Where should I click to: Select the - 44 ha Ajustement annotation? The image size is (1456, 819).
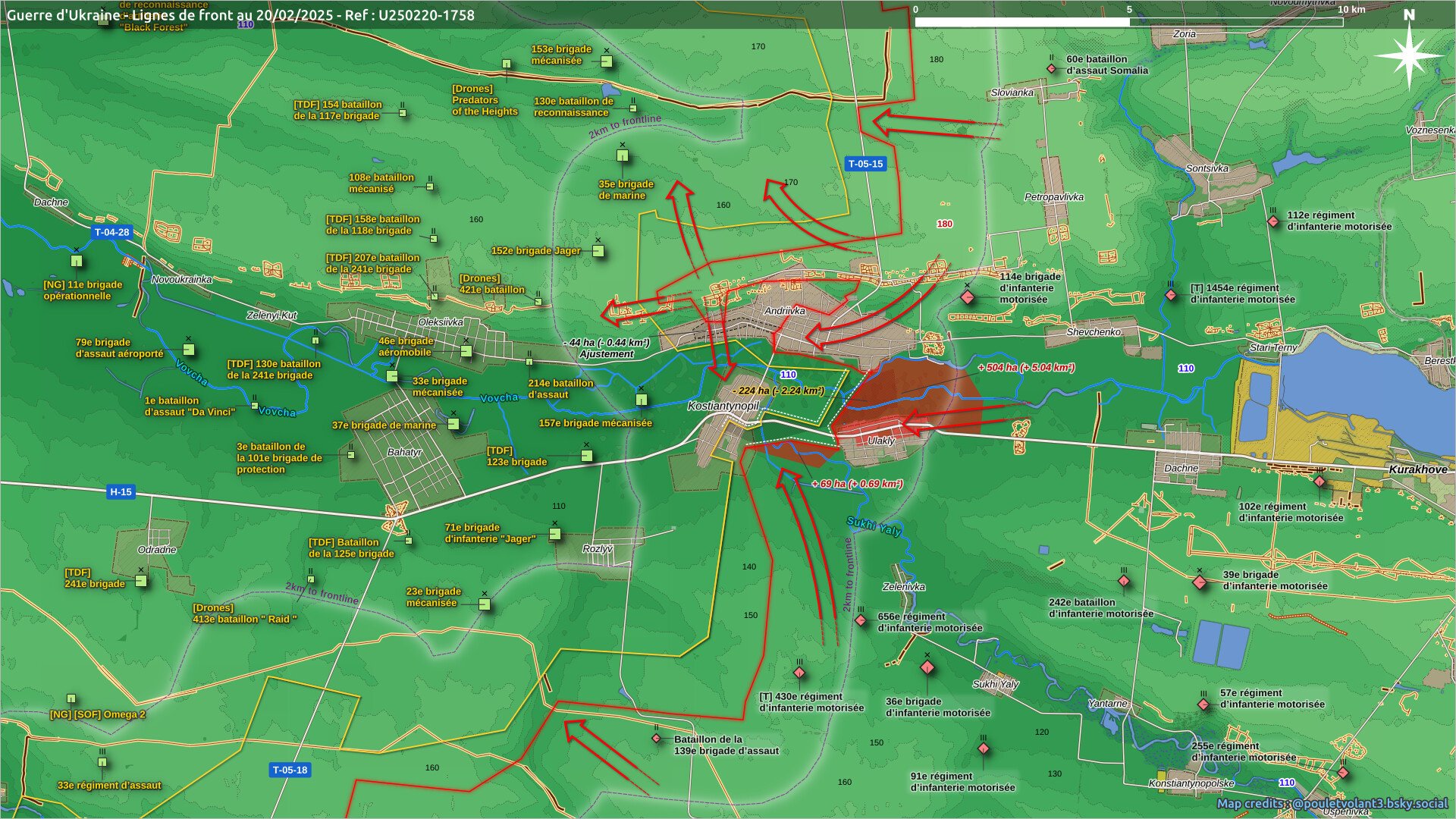(x=607, y=348)
